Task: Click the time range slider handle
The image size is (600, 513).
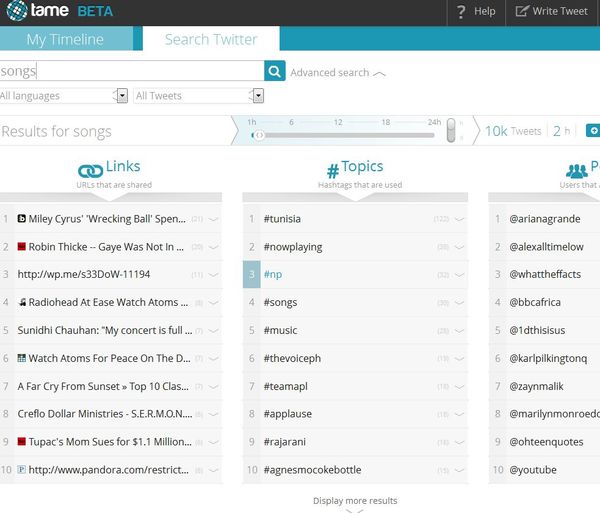Action: 257,135
